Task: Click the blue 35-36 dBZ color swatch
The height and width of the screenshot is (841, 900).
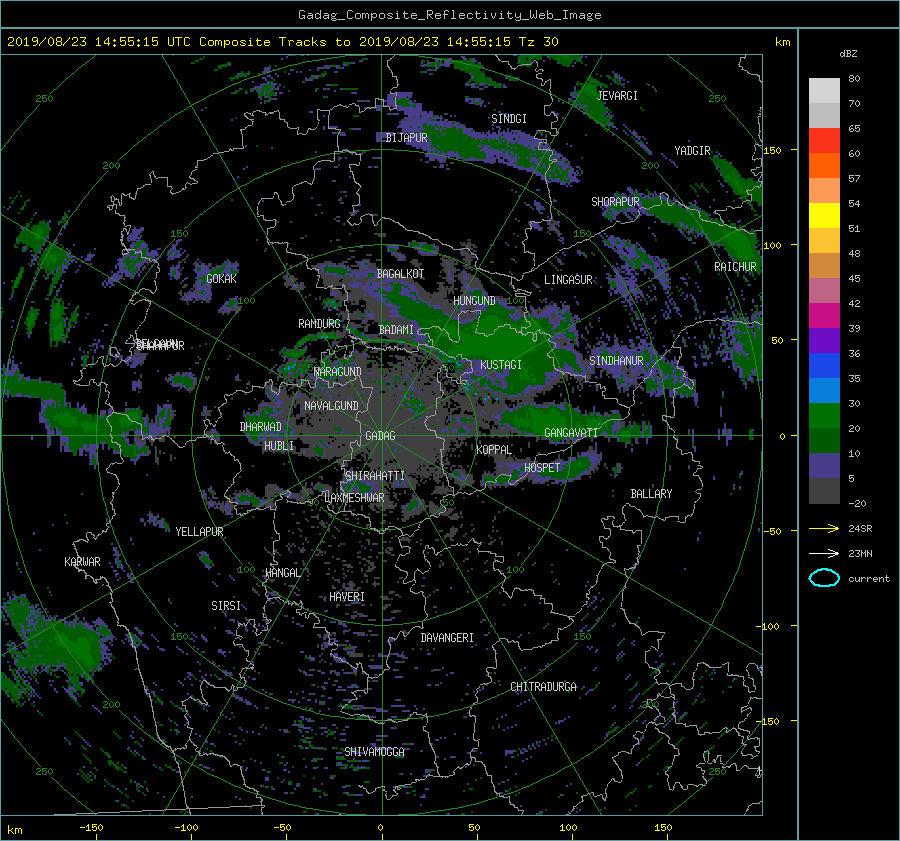Action: [x=824, y=366]
